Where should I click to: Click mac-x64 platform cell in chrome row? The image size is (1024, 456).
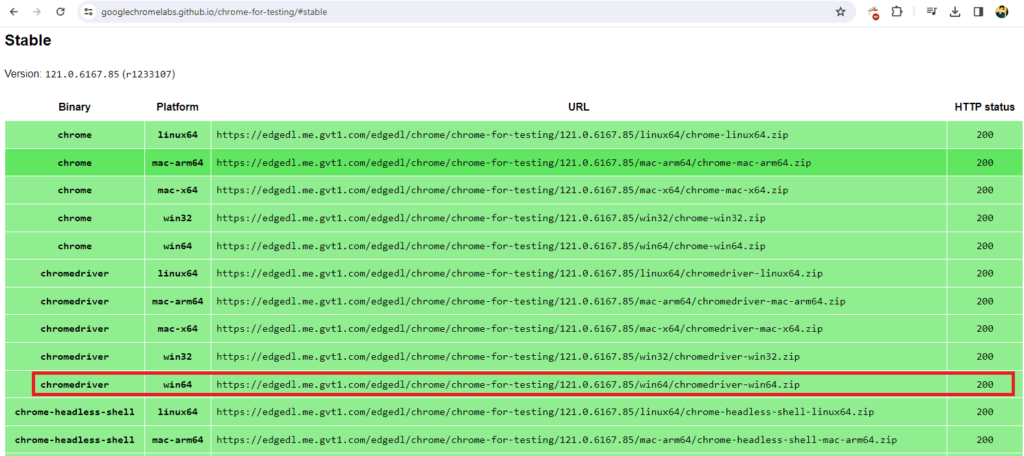pyautogui.click(x=178, y=190)
